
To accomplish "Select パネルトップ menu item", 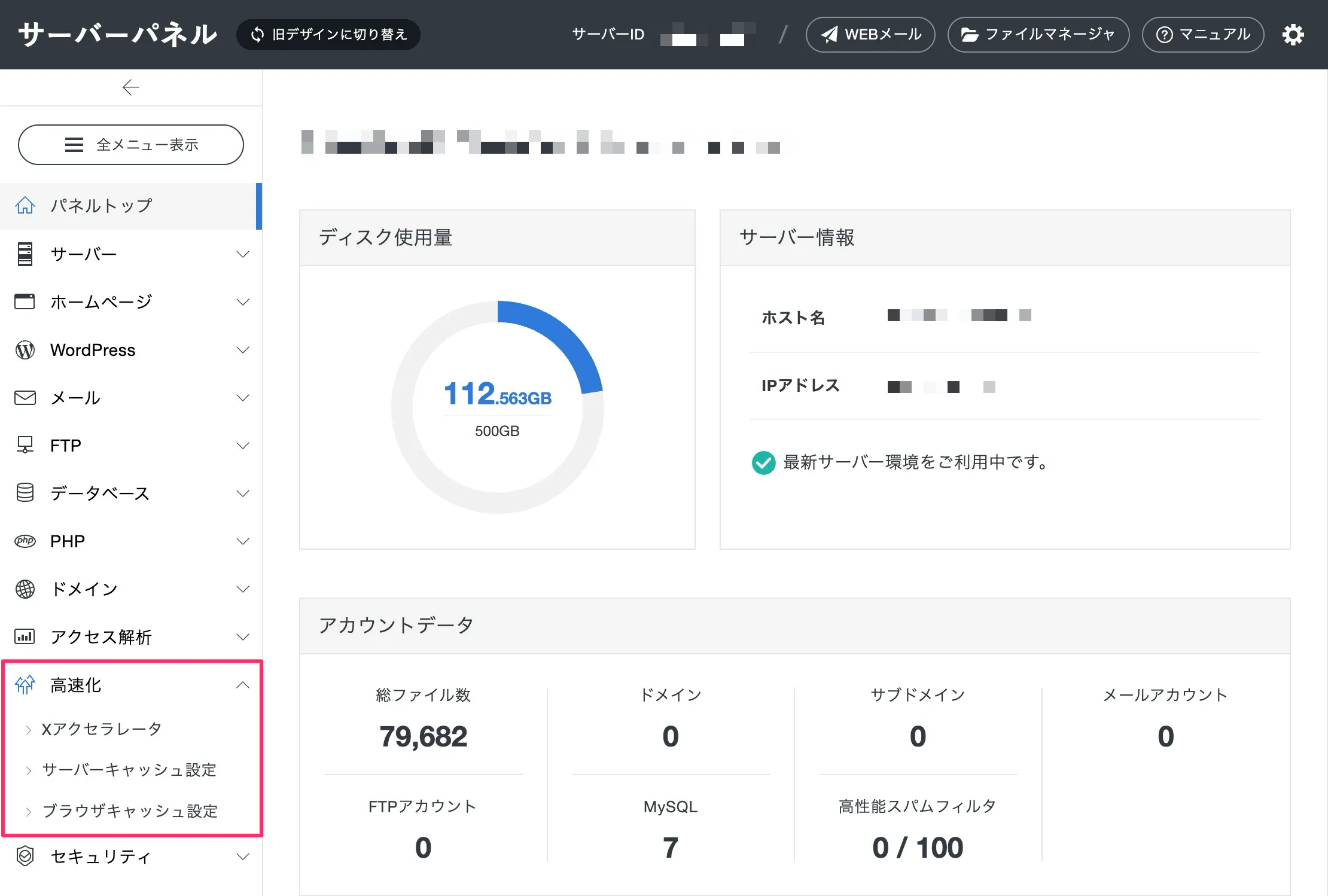I will 100,206.
